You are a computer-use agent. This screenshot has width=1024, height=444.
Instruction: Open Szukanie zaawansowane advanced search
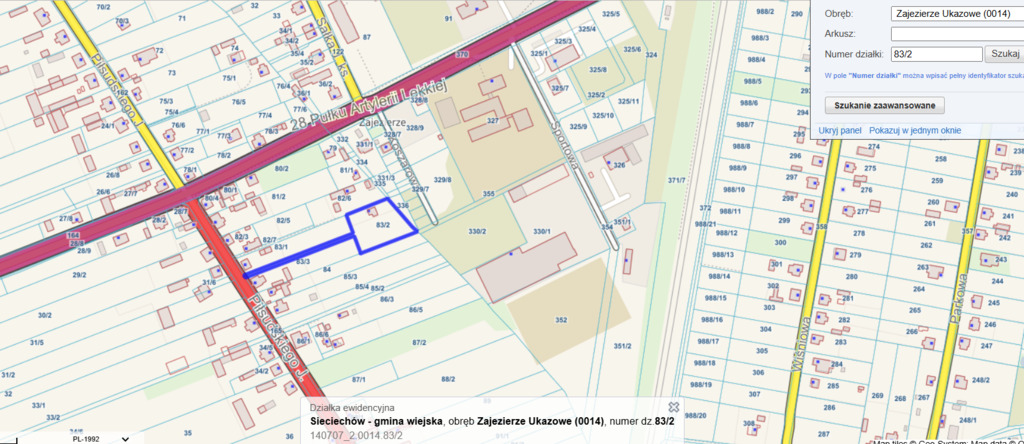884,105
